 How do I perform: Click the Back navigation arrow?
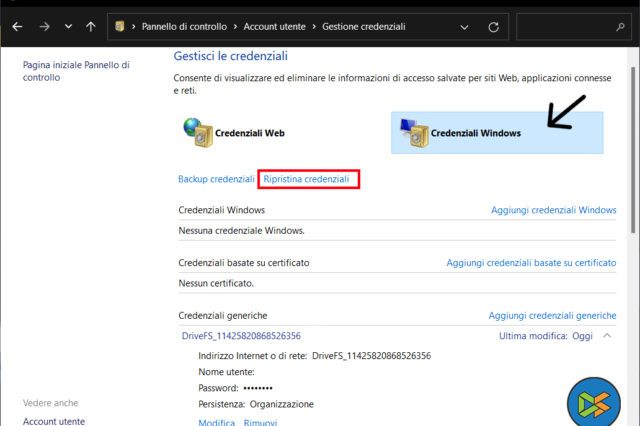coord(17,25)
